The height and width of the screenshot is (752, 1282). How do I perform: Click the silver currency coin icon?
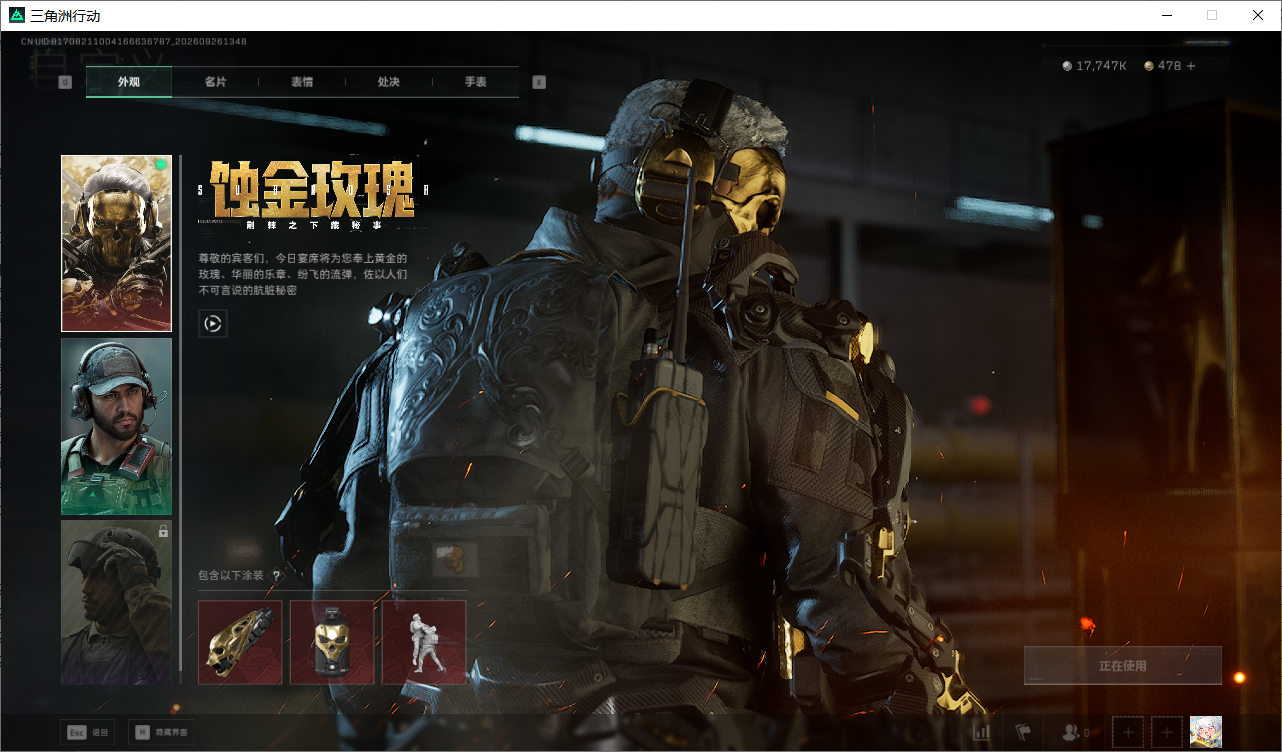[x=1067, y=66]
